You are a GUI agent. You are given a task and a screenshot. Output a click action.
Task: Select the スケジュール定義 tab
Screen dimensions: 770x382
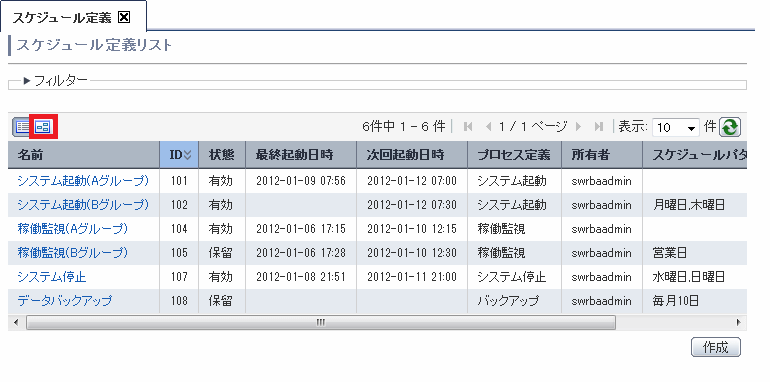click(62, 17)
